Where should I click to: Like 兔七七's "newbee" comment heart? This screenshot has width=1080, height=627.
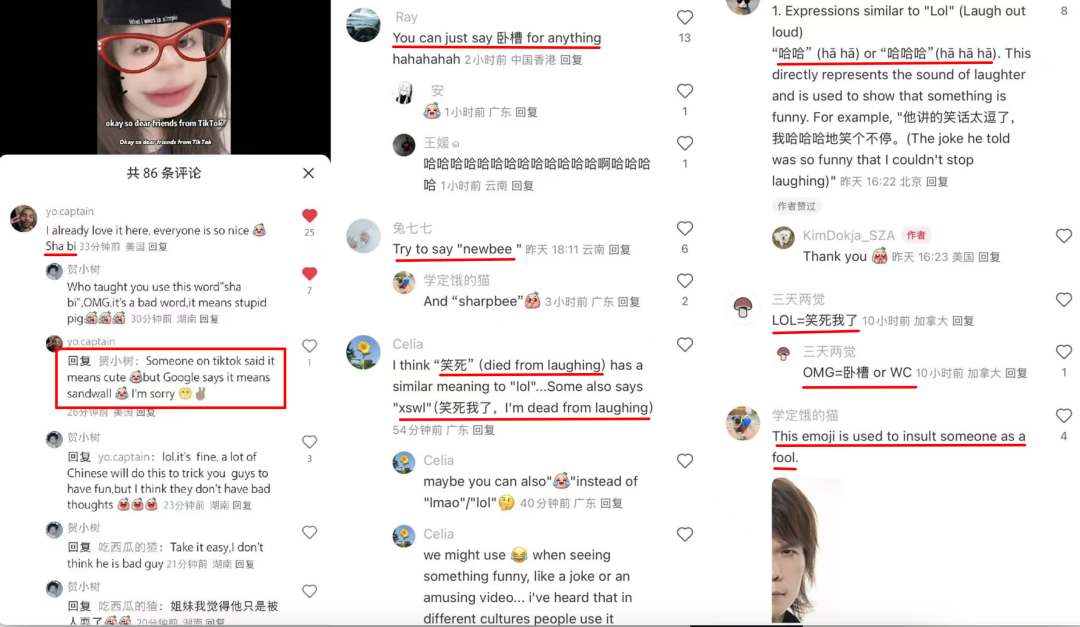(685, 228)
